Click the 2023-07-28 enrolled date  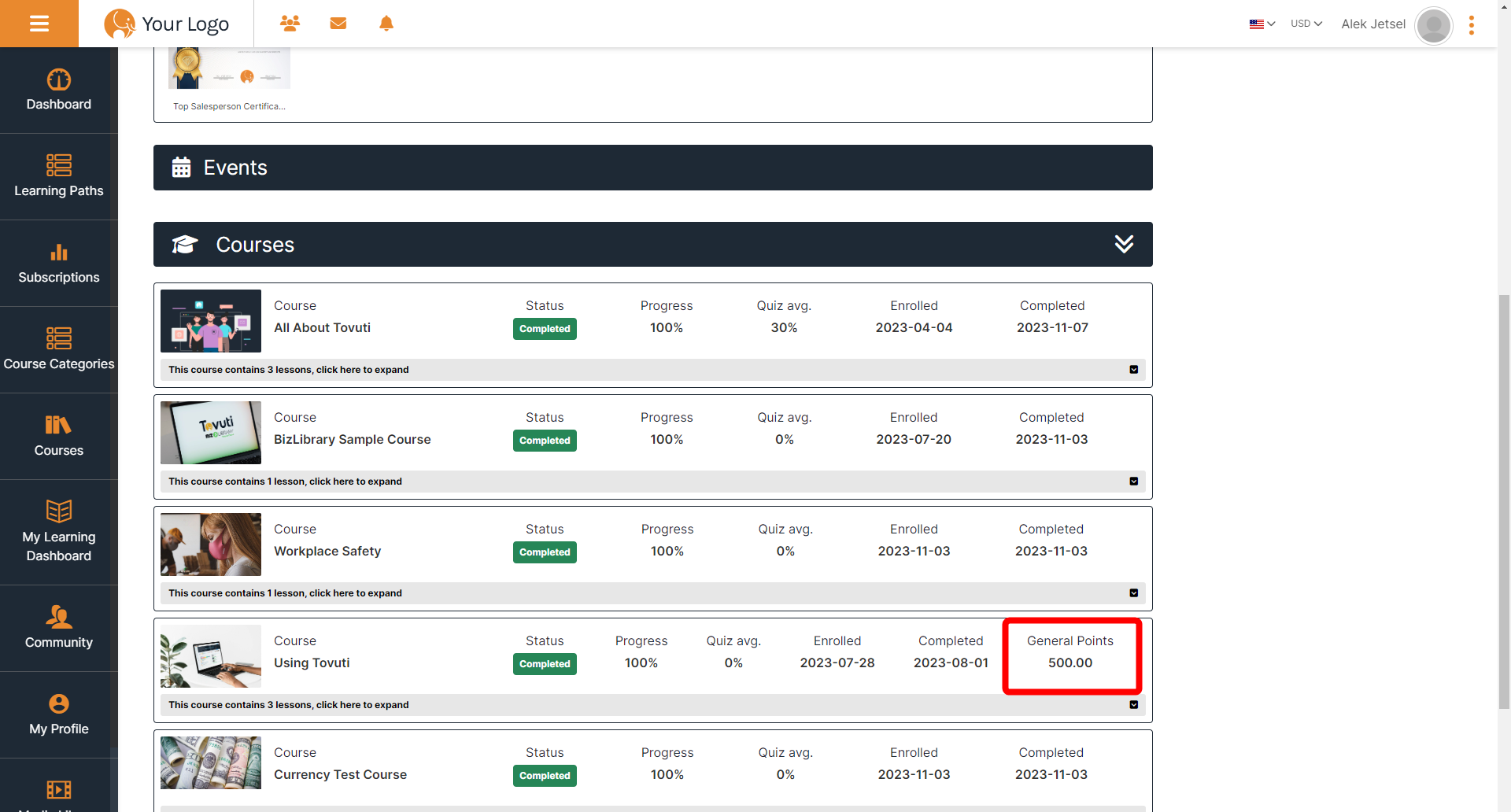click(837, 663)
